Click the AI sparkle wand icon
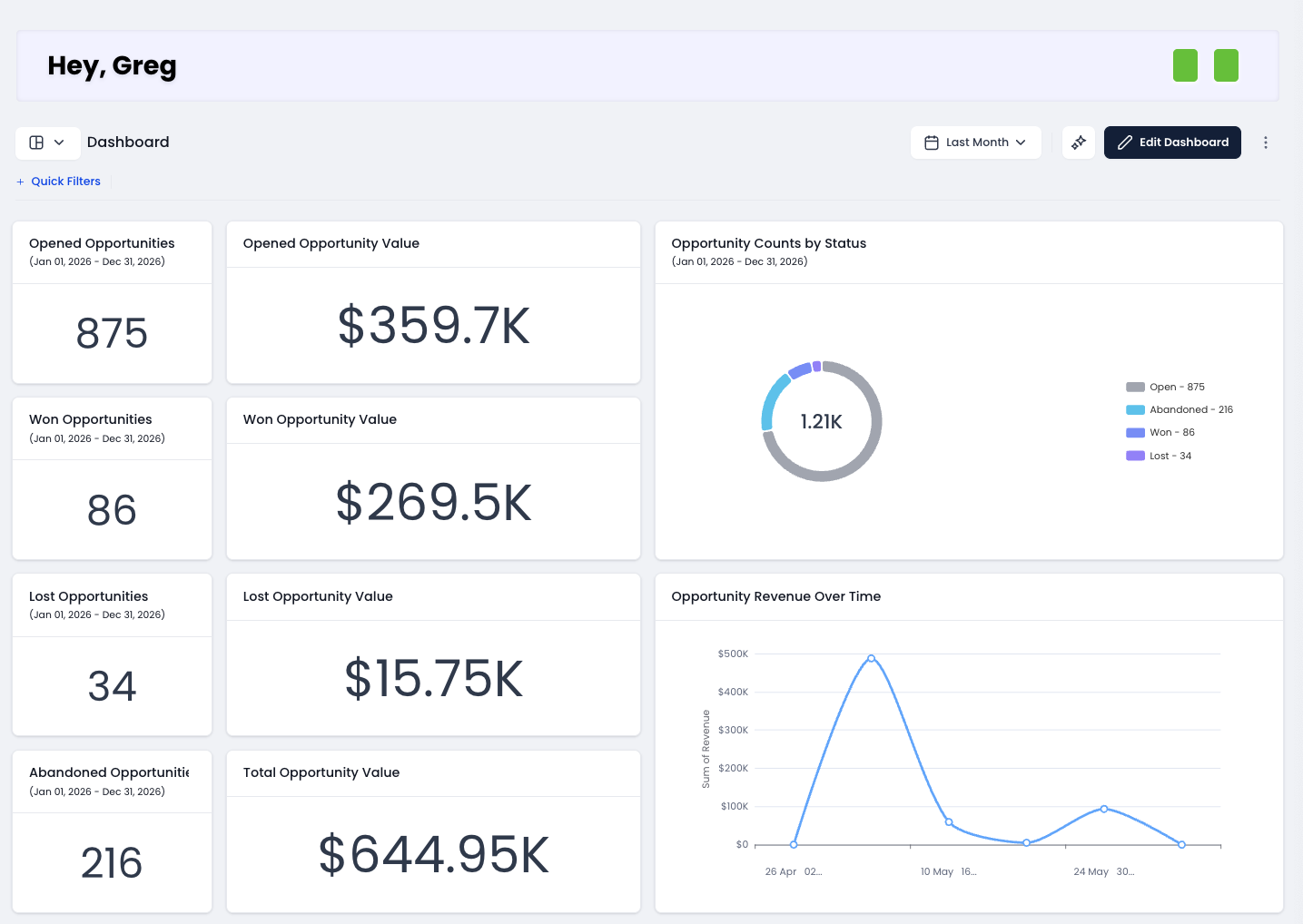The height and width of the screenshot is (924, 1303). click(x=1078, y=143)
